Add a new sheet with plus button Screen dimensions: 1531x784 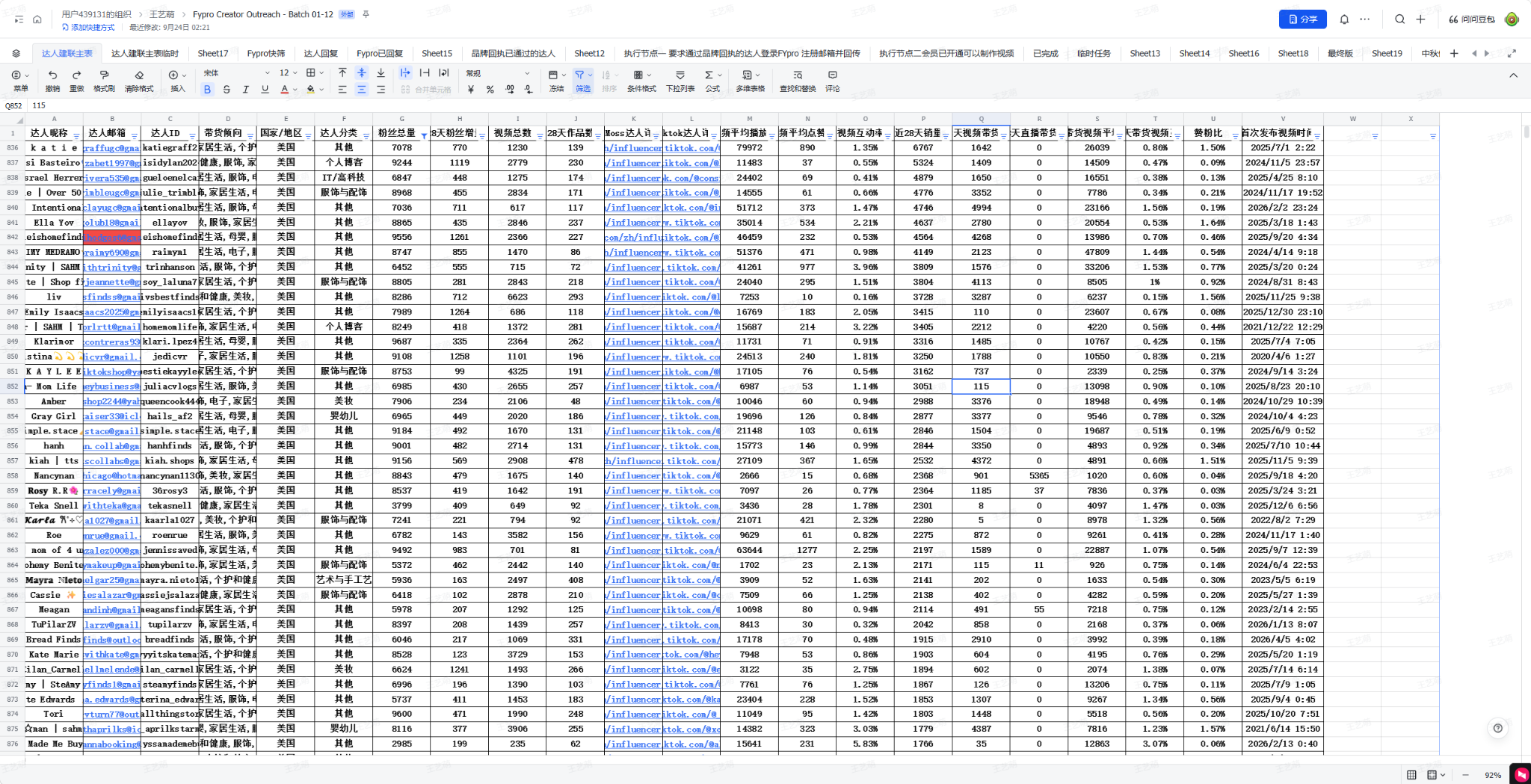pyautogui.click(x=1453, y=53)
